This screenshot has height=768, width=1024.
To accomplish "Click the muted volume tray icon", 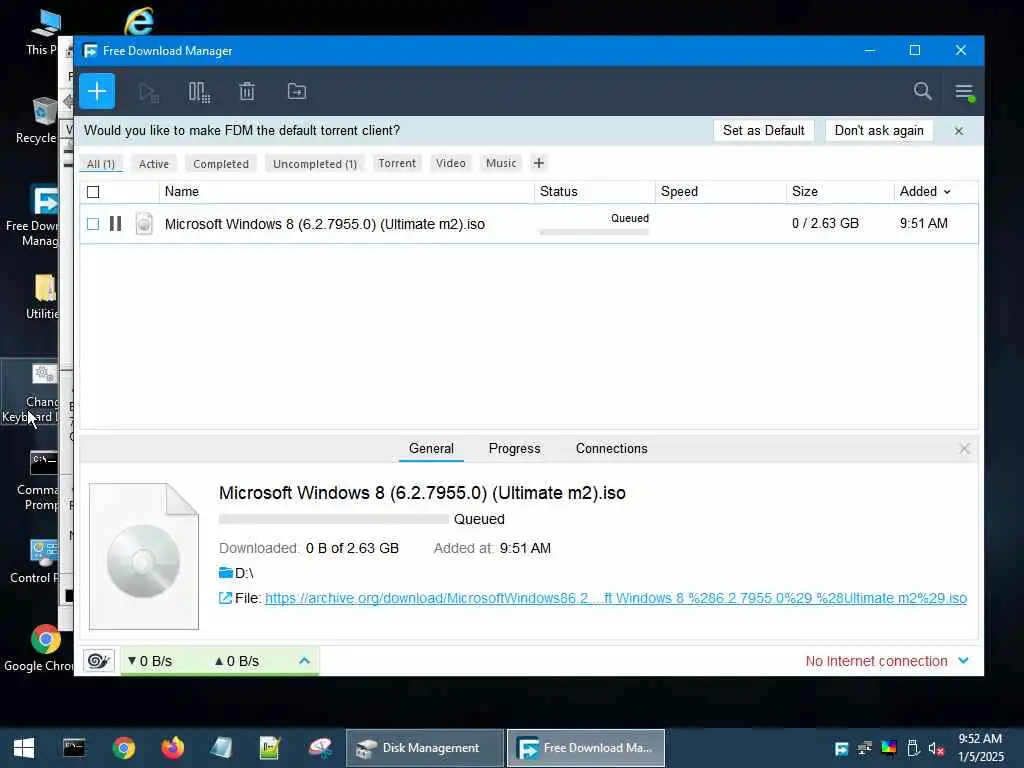I will point(936,748).
